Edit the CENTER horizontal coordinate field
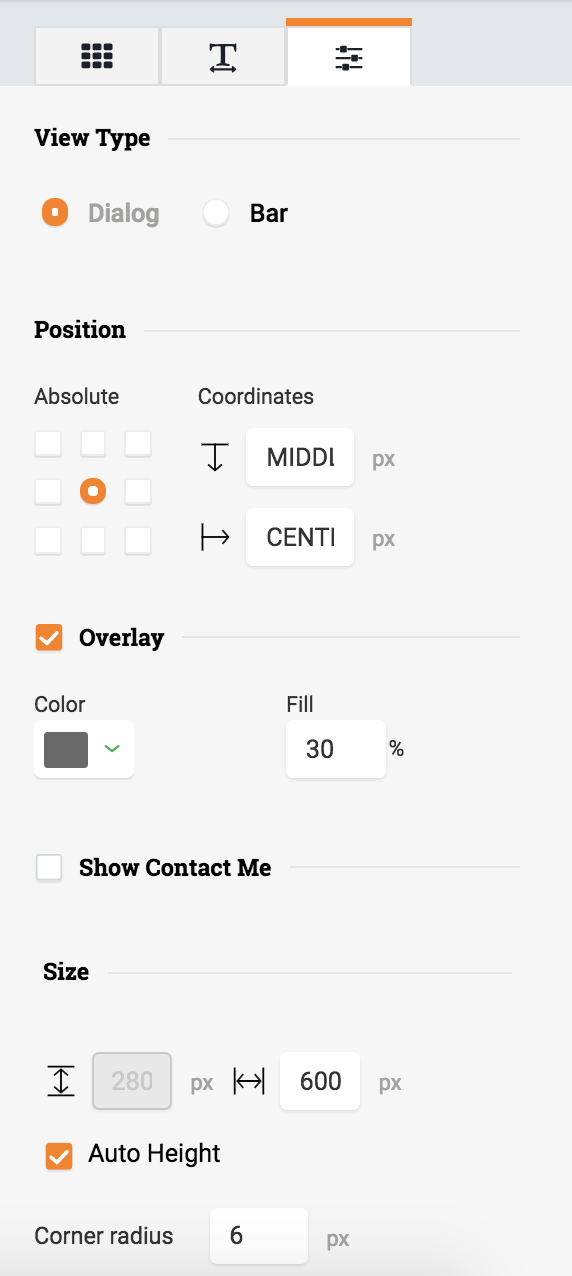572x1276 pixels. [x=300, y=538]
